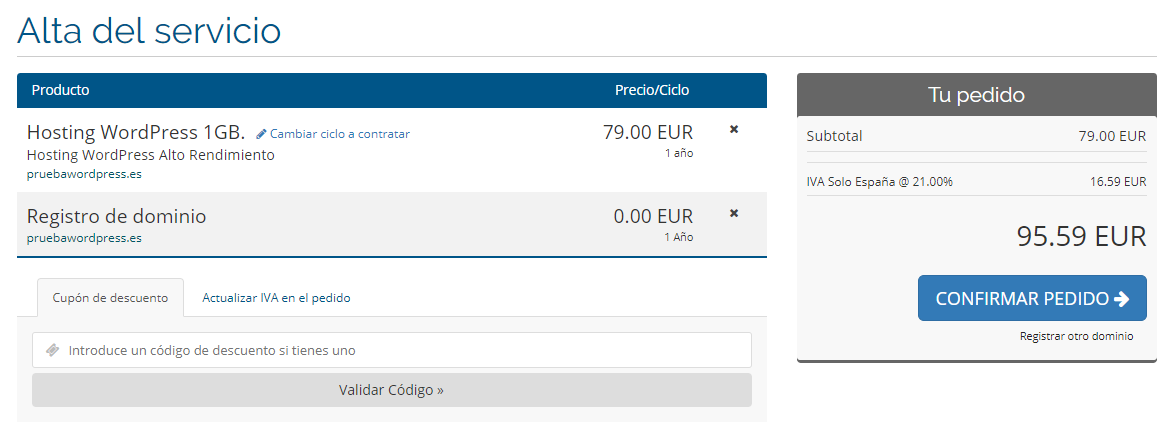Switch to Actualizar IVA en el pedido tab
The width and height of the screenshot is (1174, 424).
pos(276,298)
